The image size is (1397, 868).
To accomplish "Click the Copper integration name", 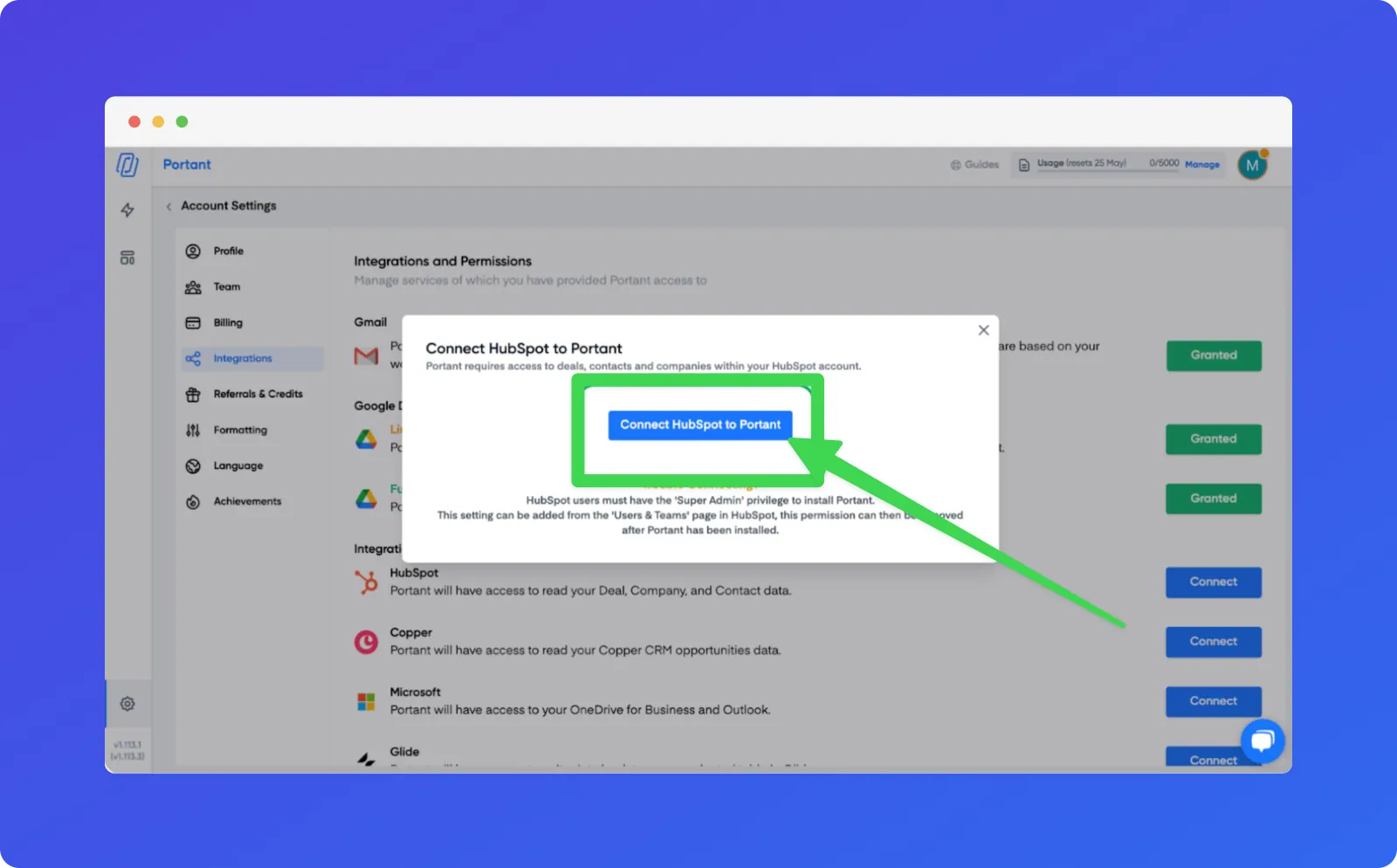I will pos(411,632).
